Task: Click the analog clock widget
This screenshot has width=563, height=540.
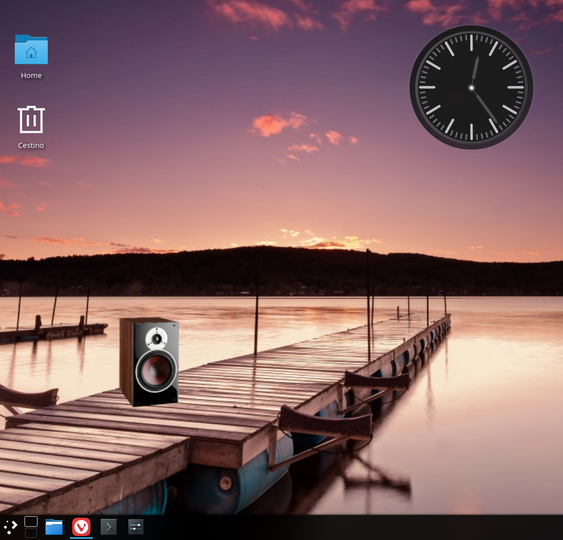Action: point(471,87)
